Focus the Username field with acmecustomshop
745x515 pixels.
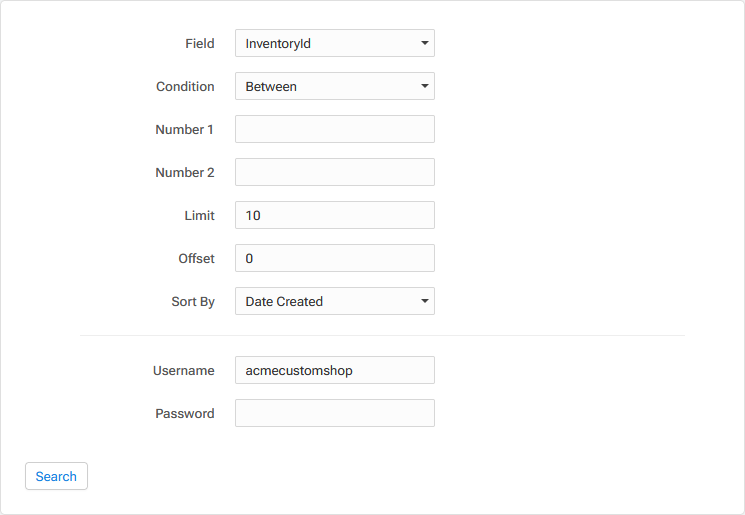coord(334,370)
